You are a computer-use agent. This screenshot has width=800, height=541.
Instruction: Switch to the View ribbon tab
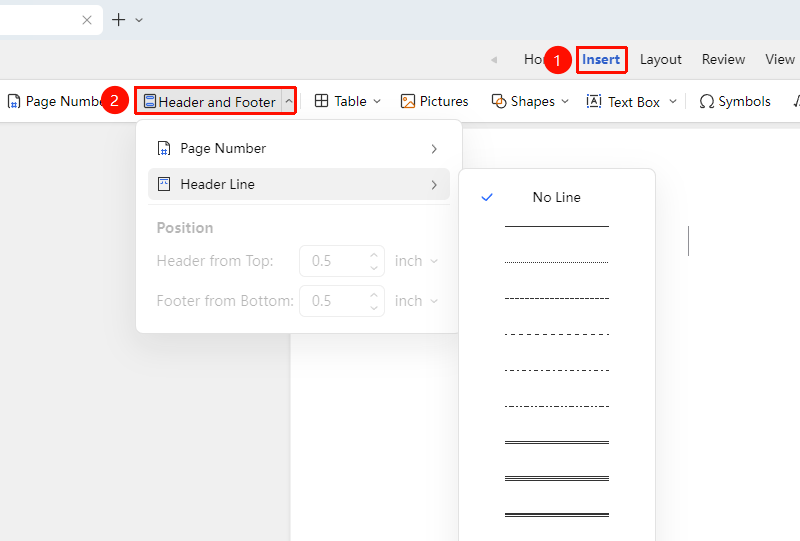pos(780,60)
